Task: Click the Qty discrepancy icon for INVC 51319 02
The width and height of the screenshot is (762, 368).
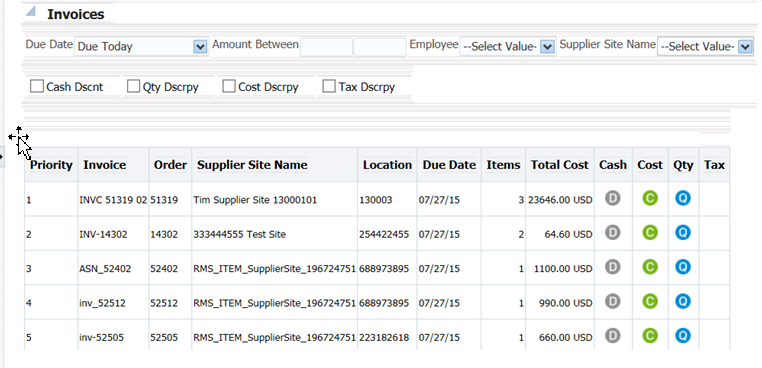Action: [x=683, y=198]
